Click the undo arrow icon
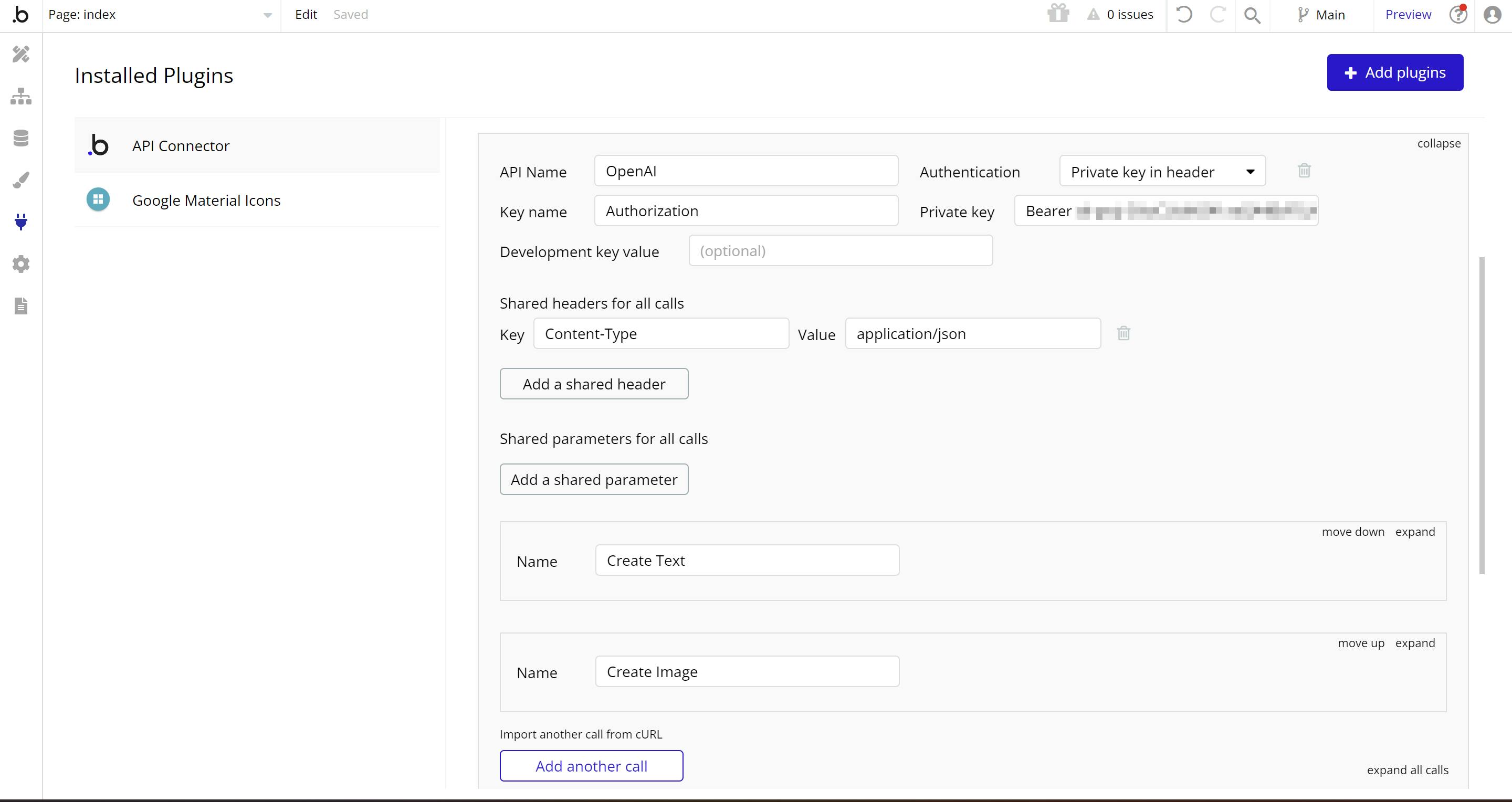Screen dimensions: 1512x802 click(1184, 15)
